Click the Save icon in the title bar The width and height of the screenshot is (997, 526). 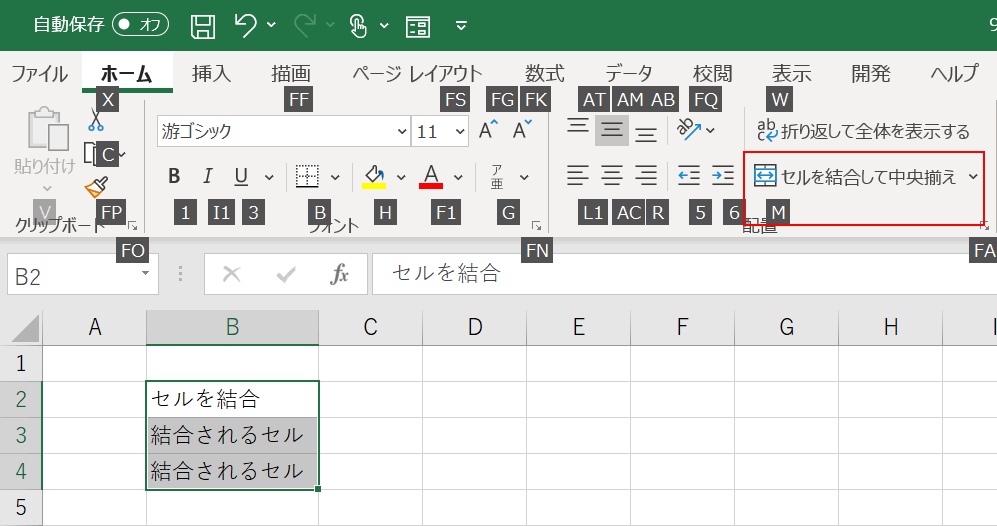click(x=203, y=26)
